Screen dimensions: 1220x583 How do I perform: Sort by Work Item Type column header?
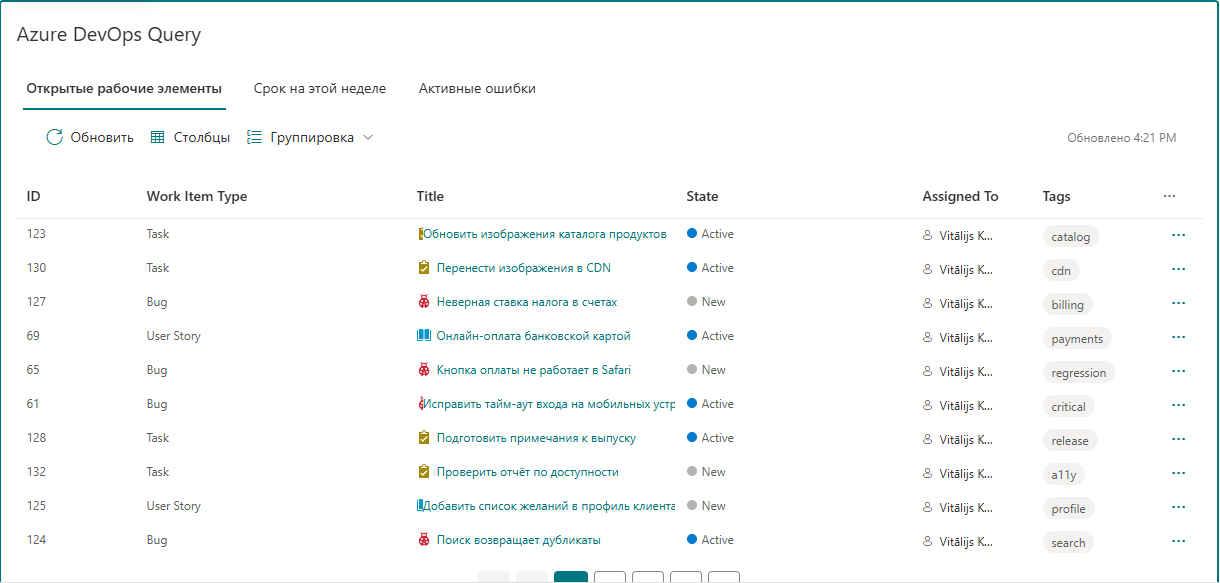click(x=197, y=196)
